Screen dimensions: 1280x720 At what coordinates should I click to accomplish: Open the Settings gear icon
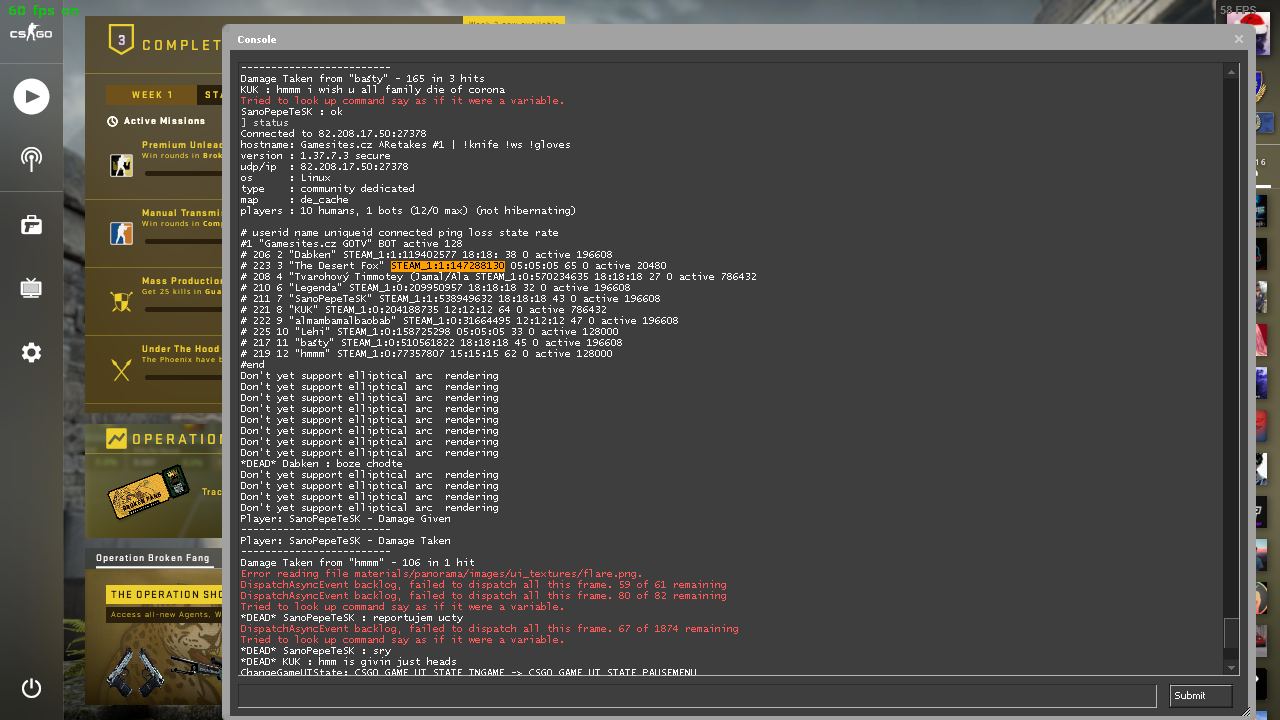click(31, 352)
